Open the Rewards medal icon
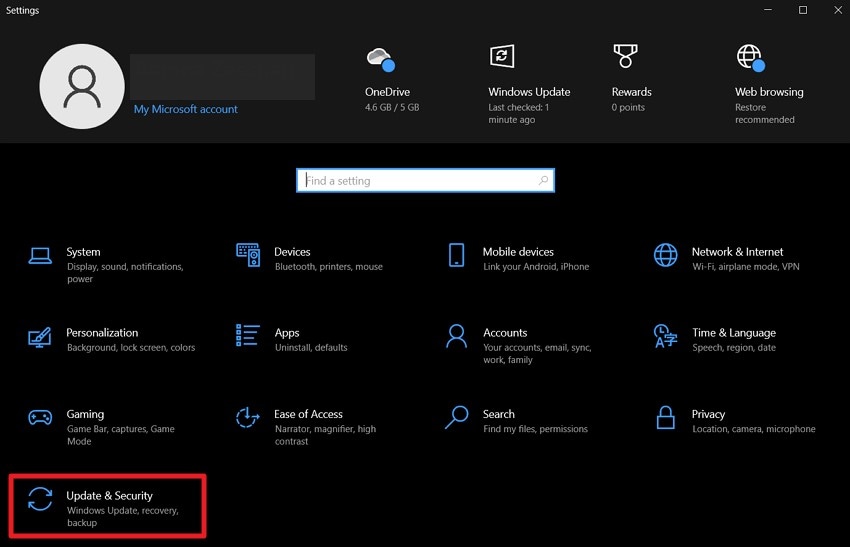The image size is (850, 547). 625,56
